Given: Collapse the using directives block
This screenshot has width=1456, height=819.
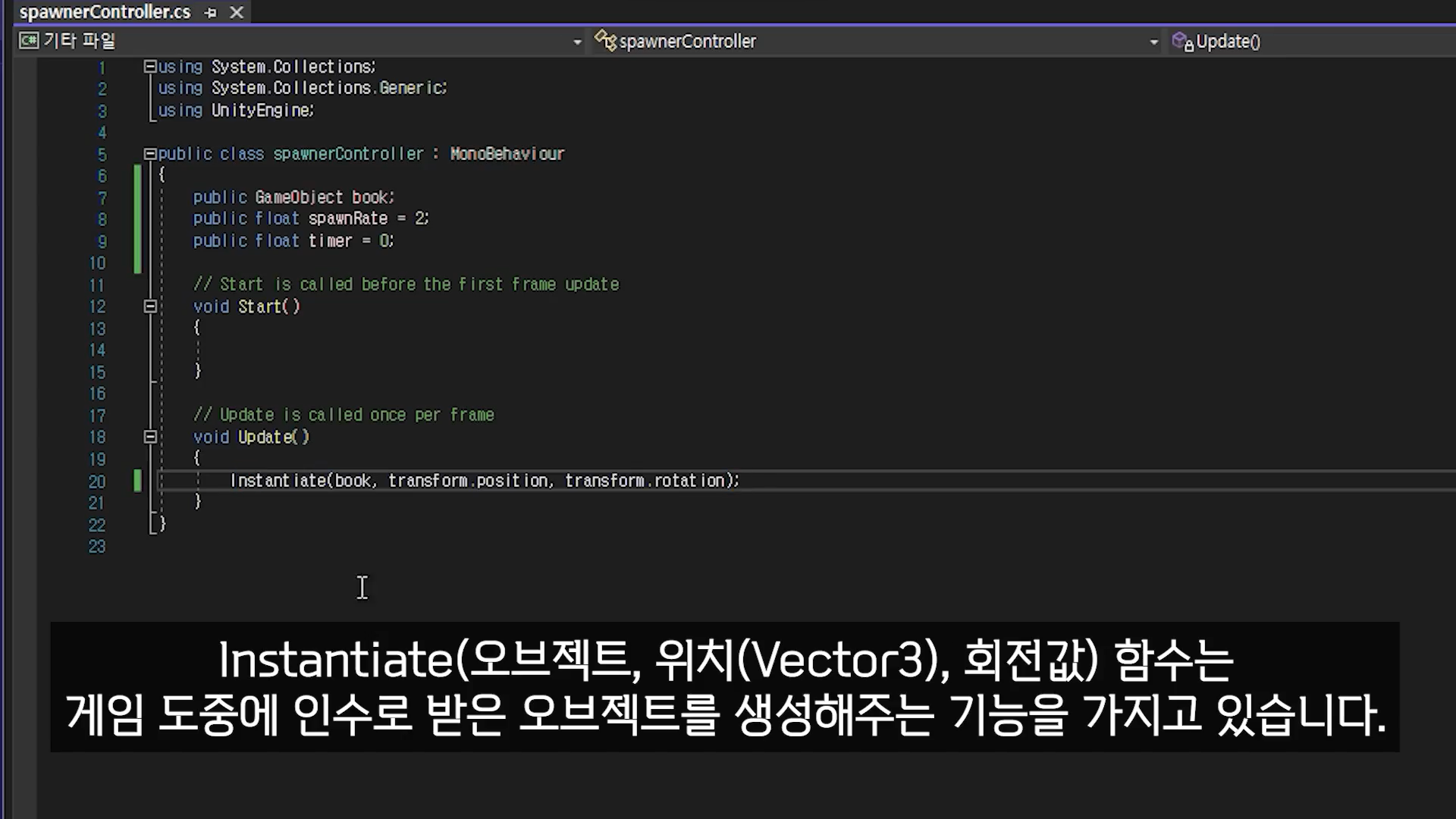Looking at the screenshot, I should coord(150,67).
